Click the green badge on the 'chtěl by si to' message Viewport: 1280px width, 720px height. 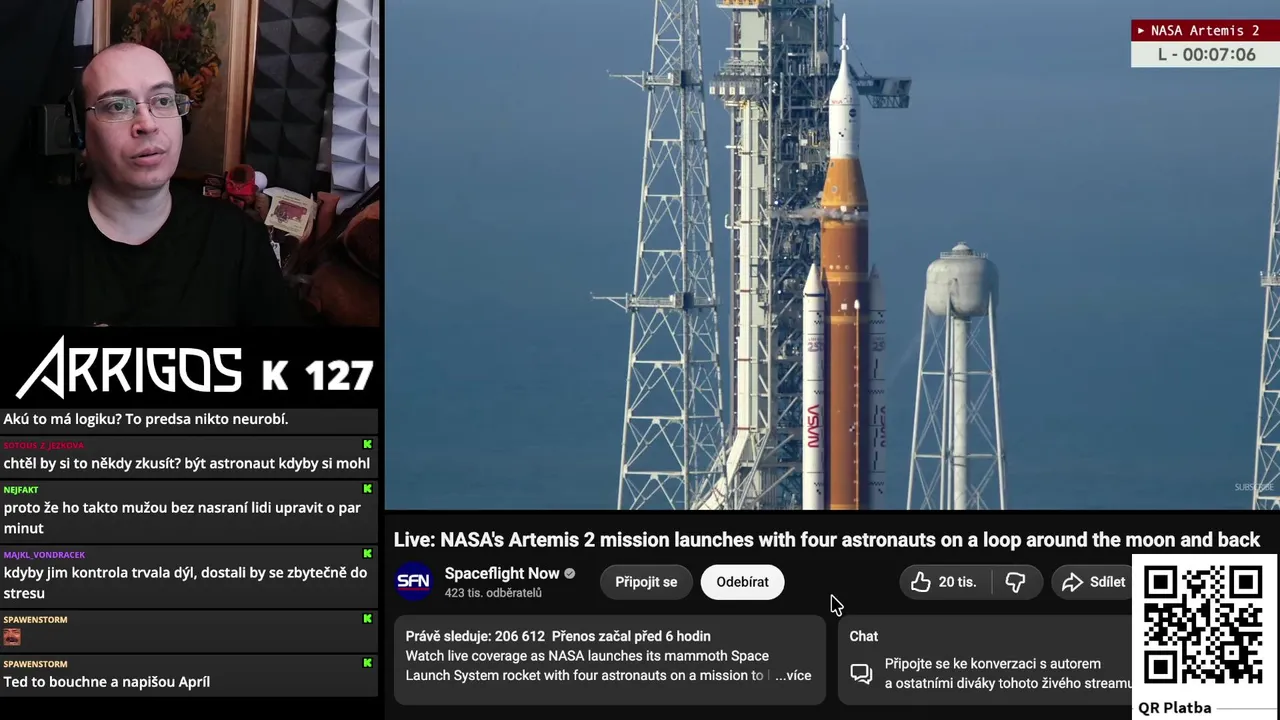pyautogui.click(x=368, y=444)
